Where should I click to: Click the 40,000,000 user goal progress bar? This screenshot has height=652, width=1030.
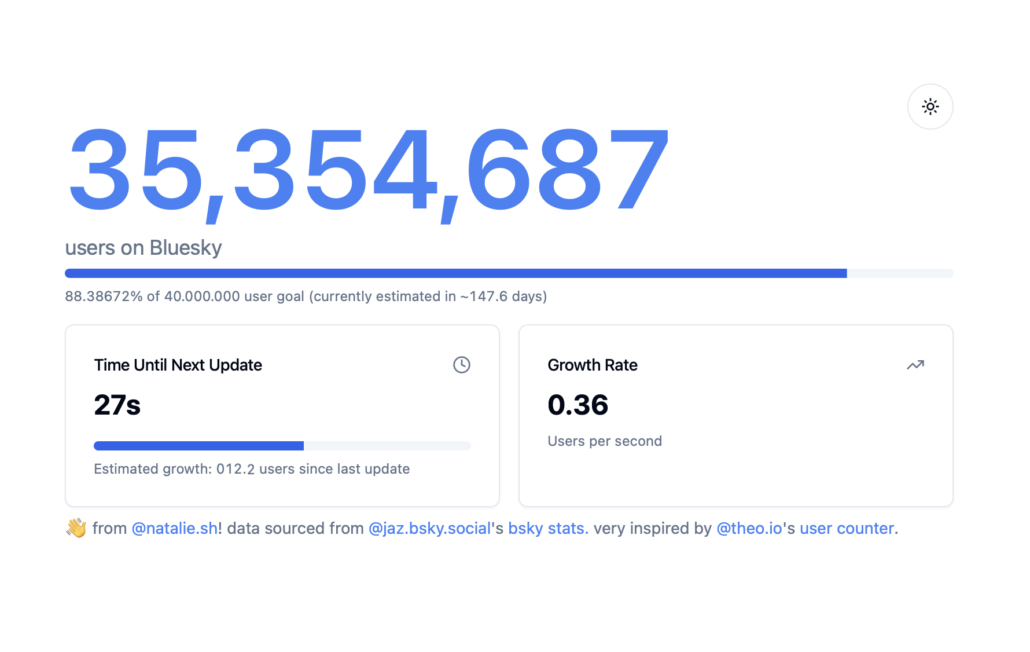[x=509, y=273]
